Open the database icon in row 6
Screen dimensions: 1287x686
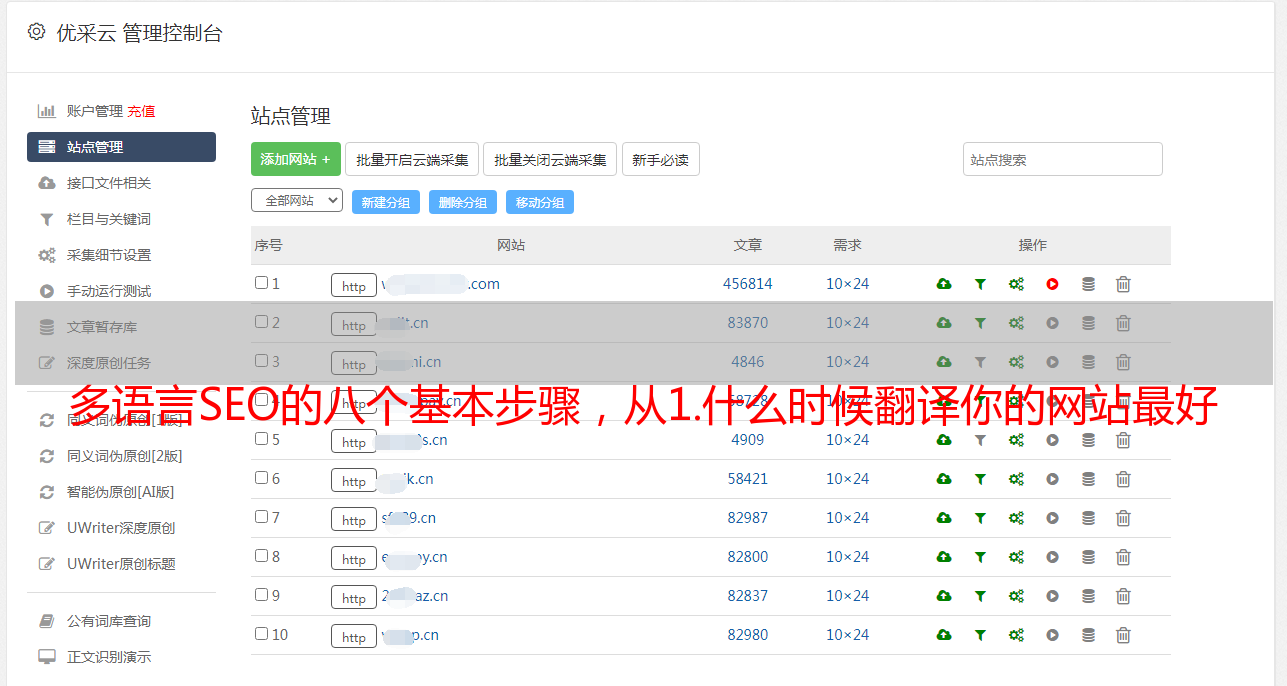pos(1088,479)
